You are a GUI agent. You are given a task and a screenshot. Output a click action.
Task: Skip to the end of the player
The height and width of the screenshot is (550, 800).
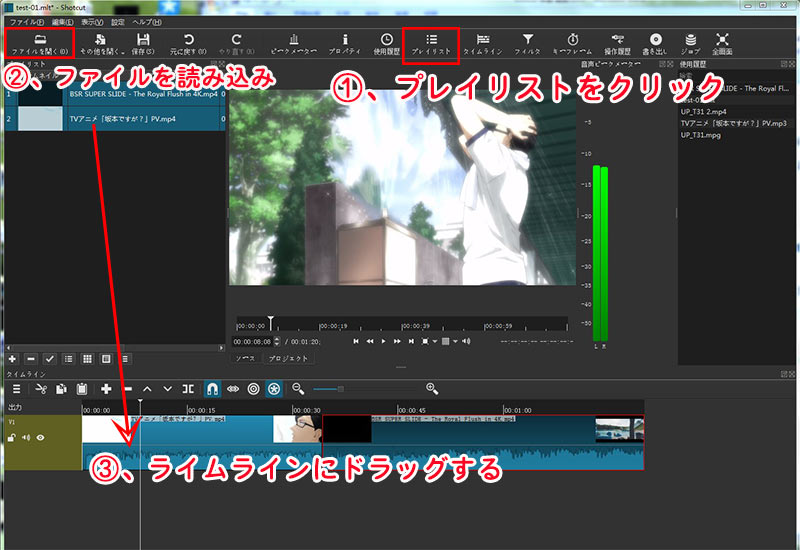click(x=411, y=341)
